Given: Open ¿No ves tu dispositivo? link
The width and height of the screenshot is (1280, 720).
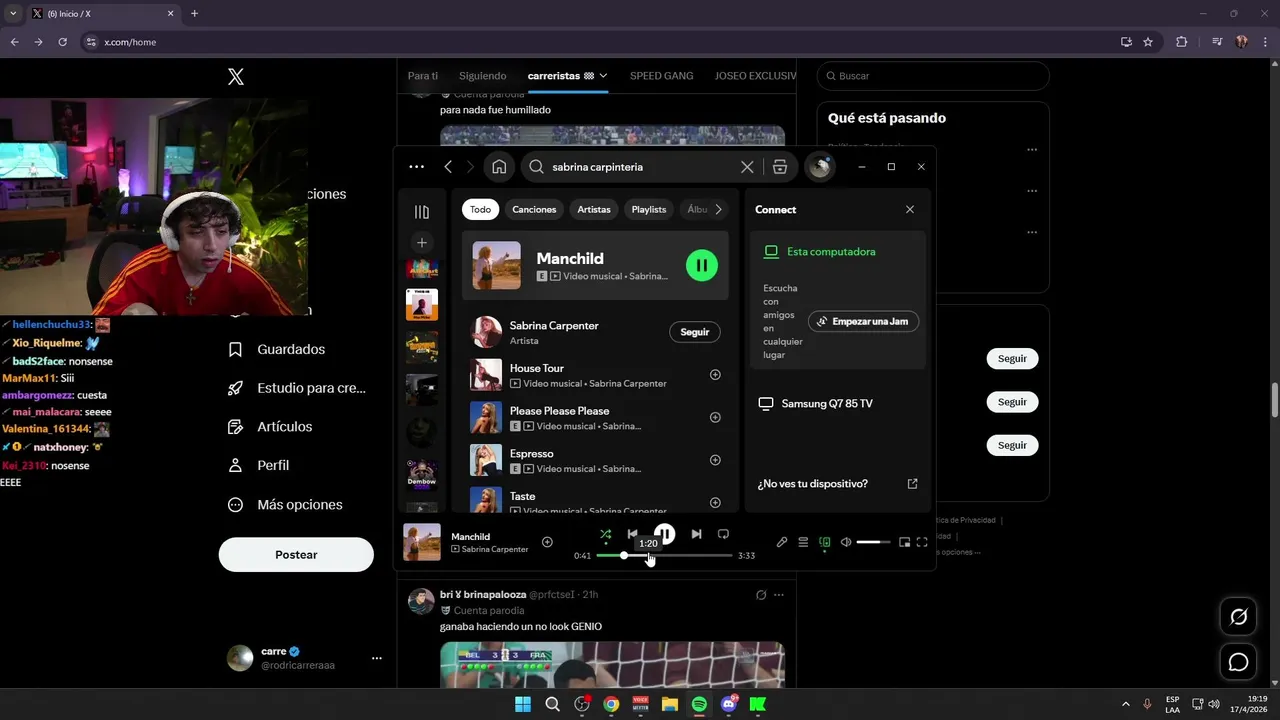Looking at the screenshot, I should point(838,484).
